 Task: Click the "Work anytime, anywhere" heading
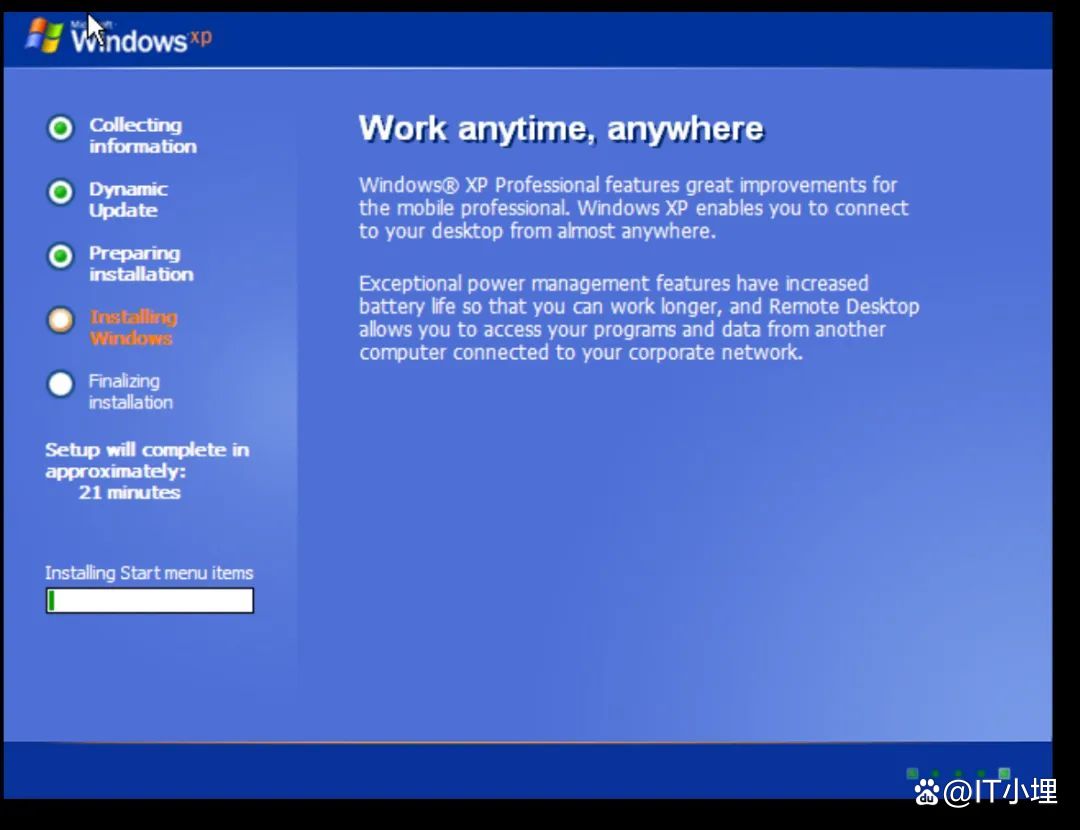tap(561, 129)
